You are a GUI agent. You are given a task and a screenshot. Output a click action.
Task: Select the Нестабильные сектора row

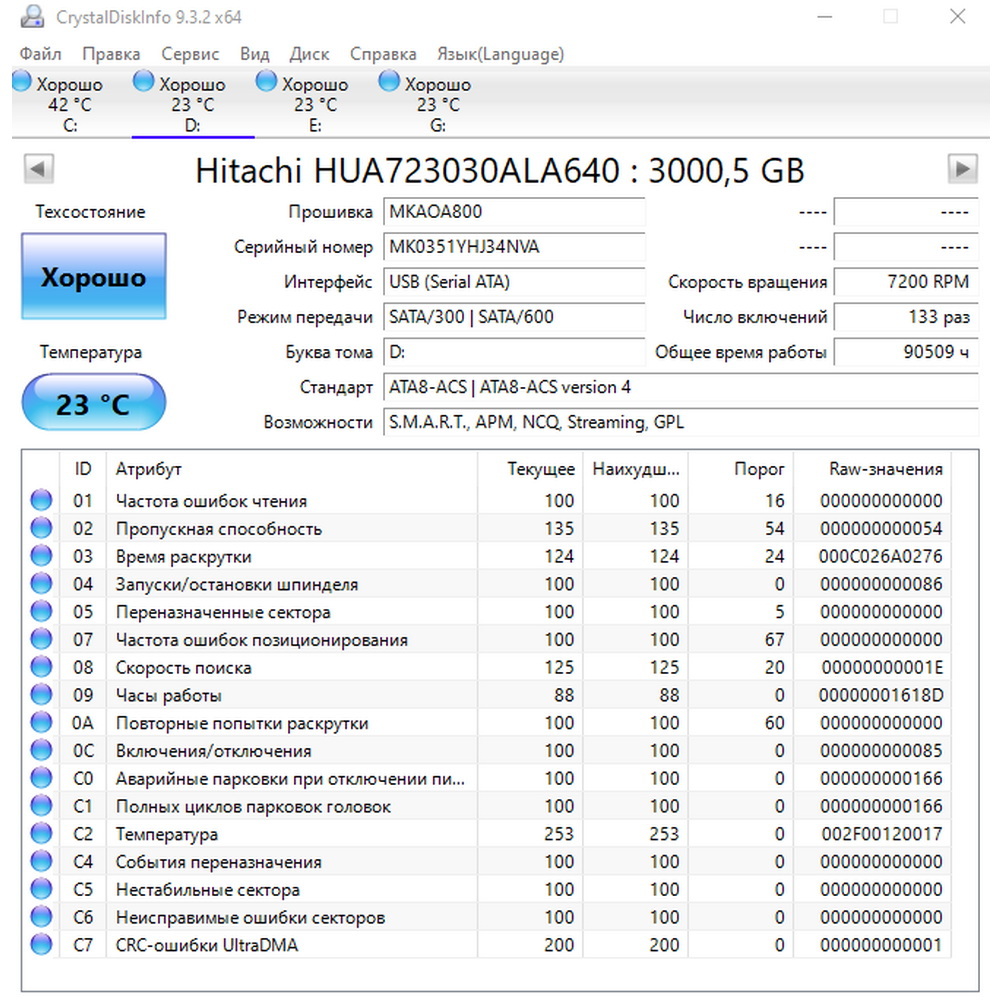(489, 889)
